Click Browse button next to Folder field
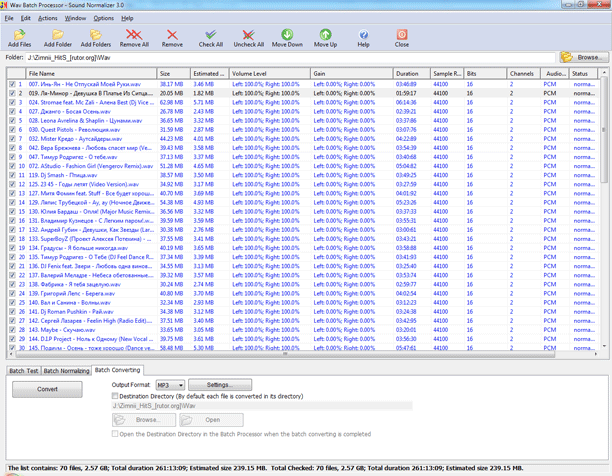Screen dimensions: 612x476 [x=584, y=57]
